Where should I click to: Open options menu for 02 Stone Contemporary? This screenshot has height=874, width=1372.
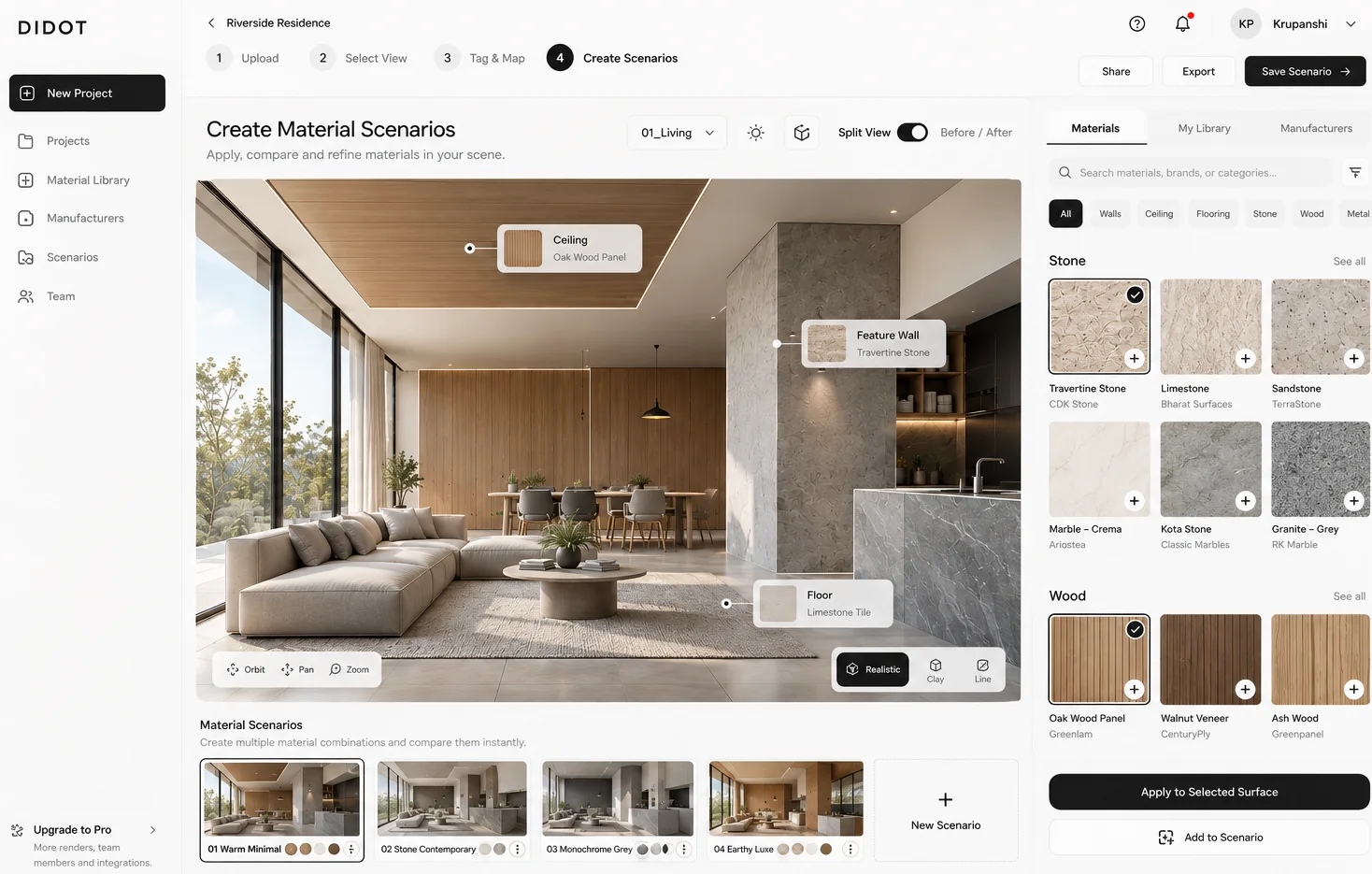[518, 850]
